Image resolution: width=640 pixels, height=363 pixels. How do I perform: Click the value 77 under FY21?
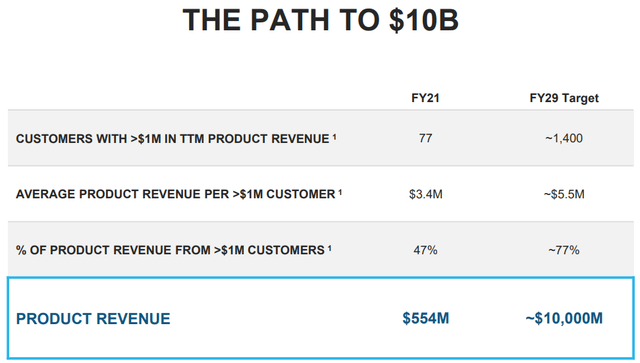pyautogui.click(x=425, y=138)
